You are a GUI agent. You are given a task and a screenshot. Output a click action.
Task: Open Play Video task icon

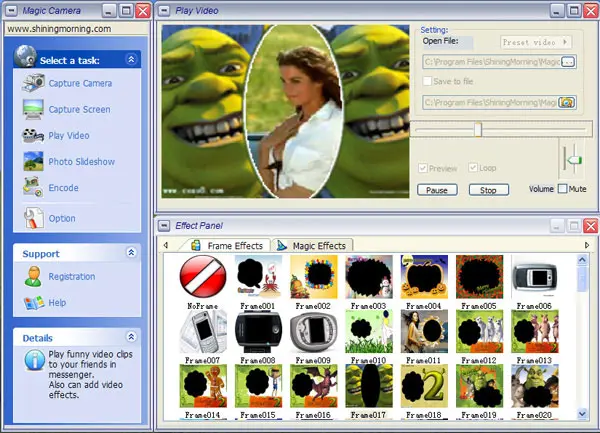coord(33,135)
